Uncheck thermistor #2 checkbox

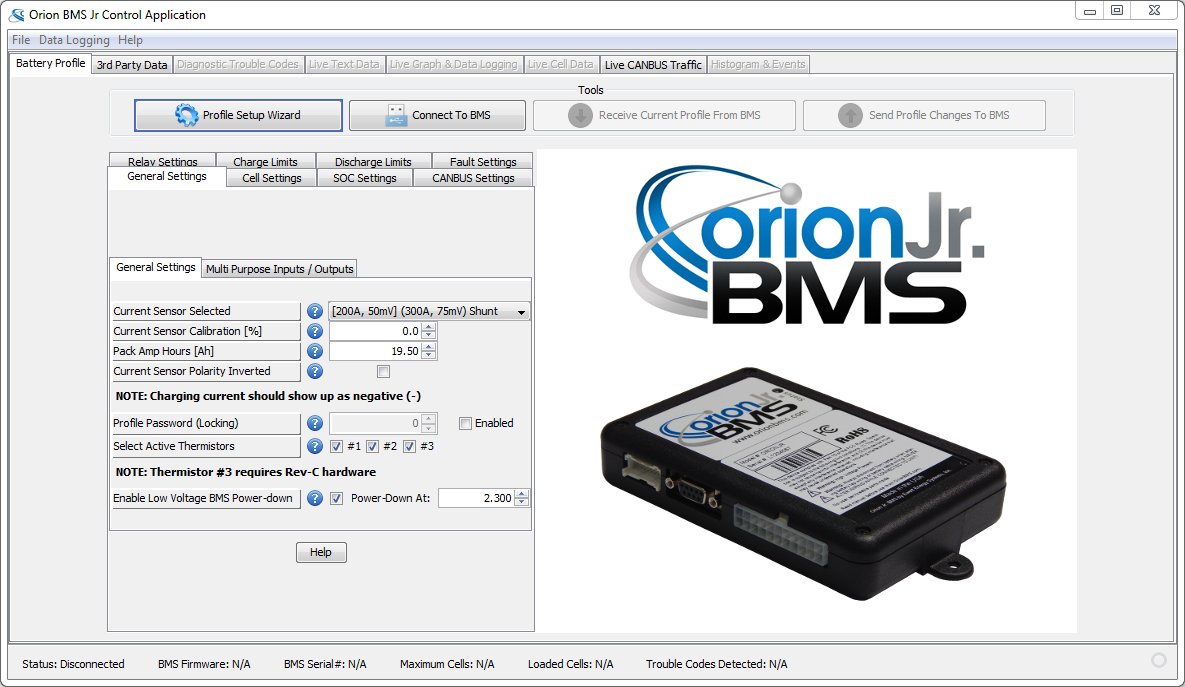pyautogui.click(x=373, y=446)
